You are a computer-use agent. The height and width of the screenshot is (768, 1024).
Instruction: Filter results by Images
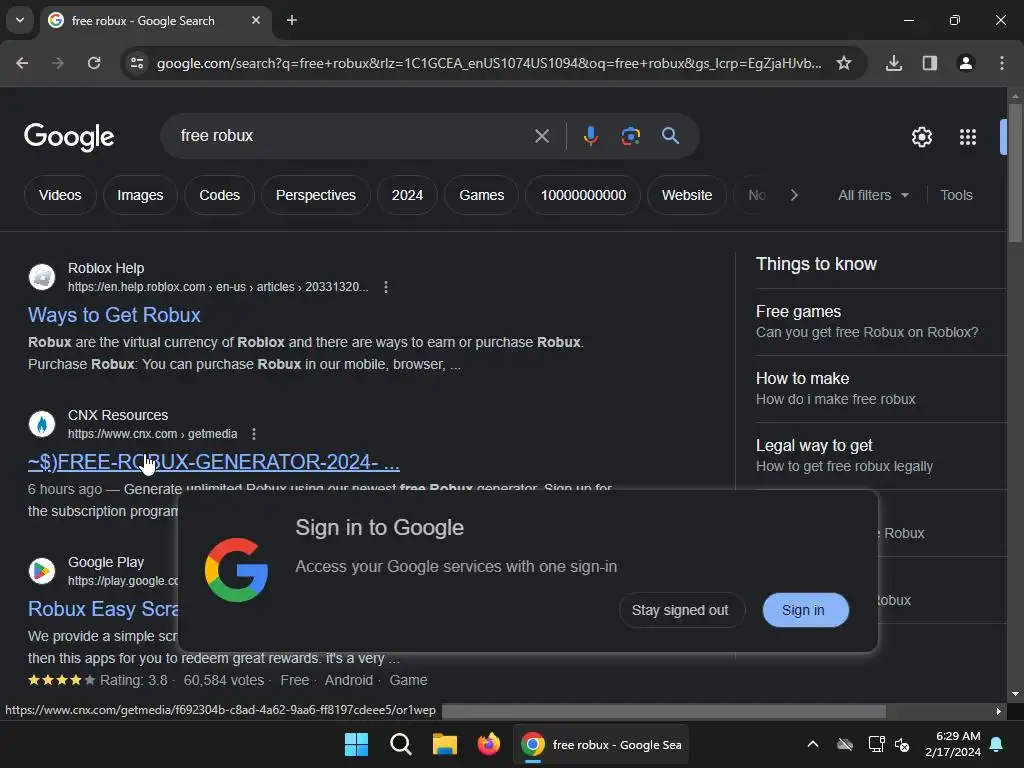(140, 195)
